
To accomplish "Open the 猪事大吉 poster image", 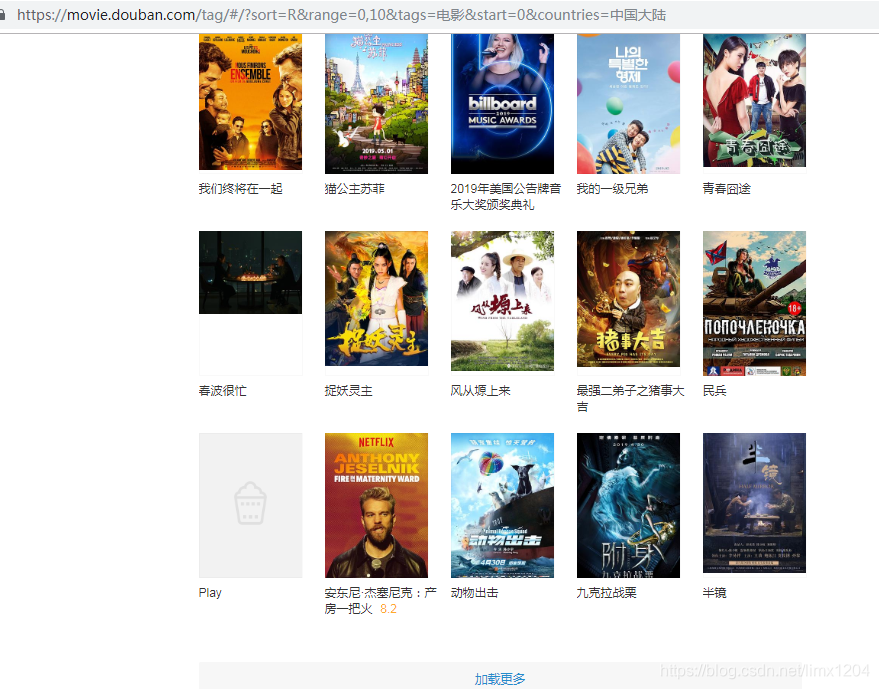I will pyautogui.click(x=628, y=299).
